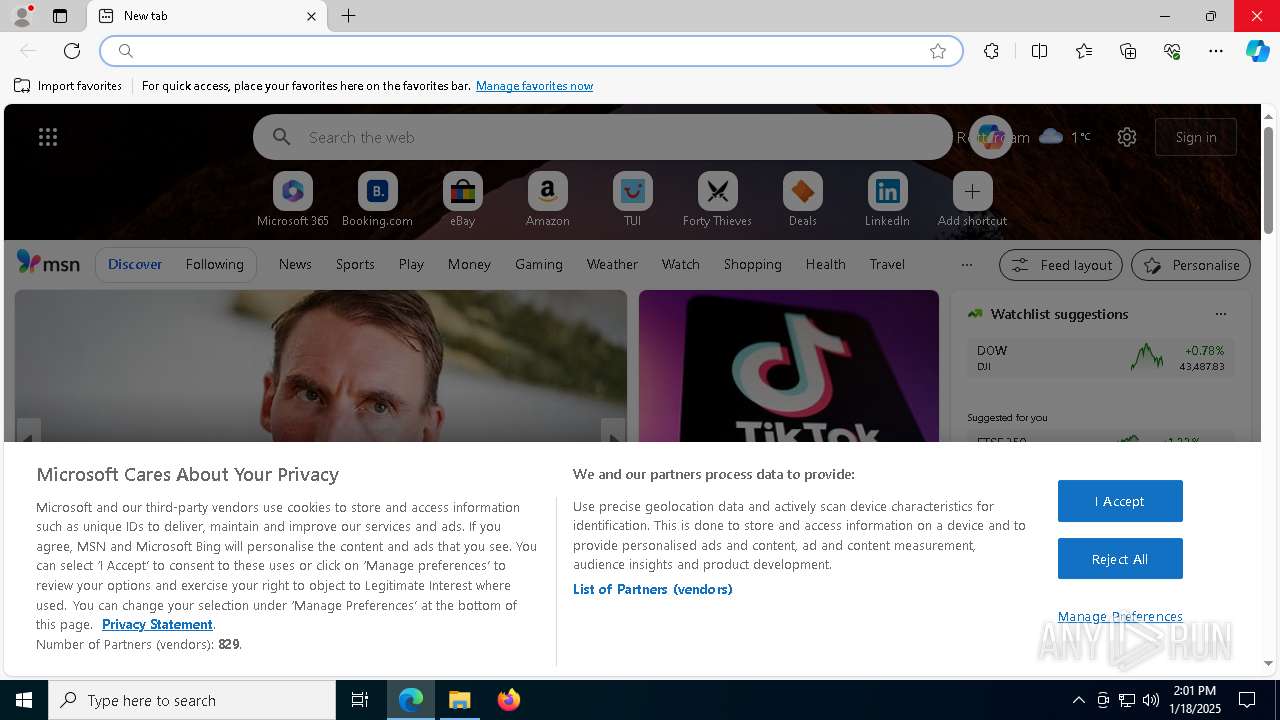Launch Firefox from the taskbar
Screen dimensions: 1280x720
509,700
